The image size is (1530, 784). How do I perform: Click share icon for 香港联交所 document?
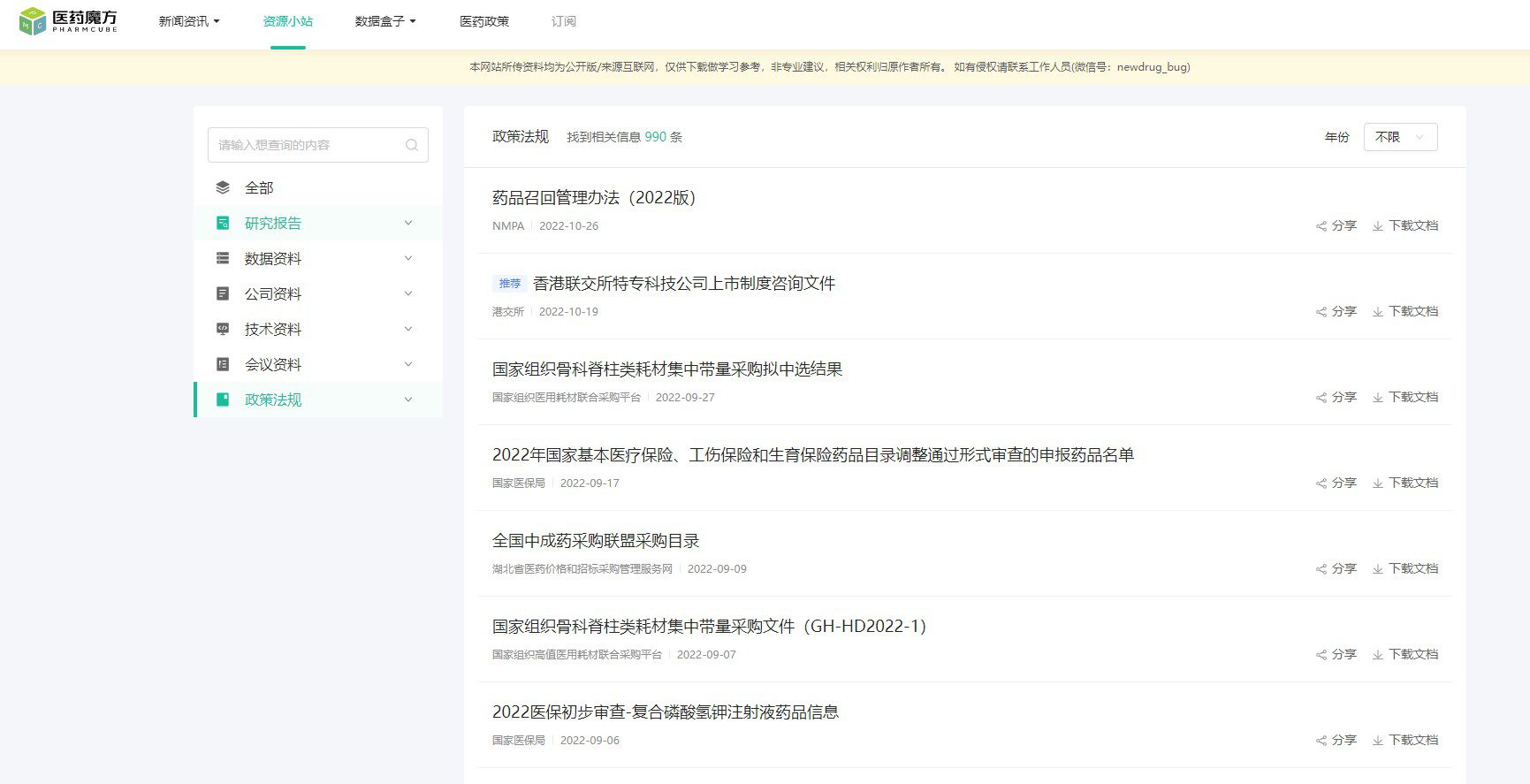(1321, 312)
